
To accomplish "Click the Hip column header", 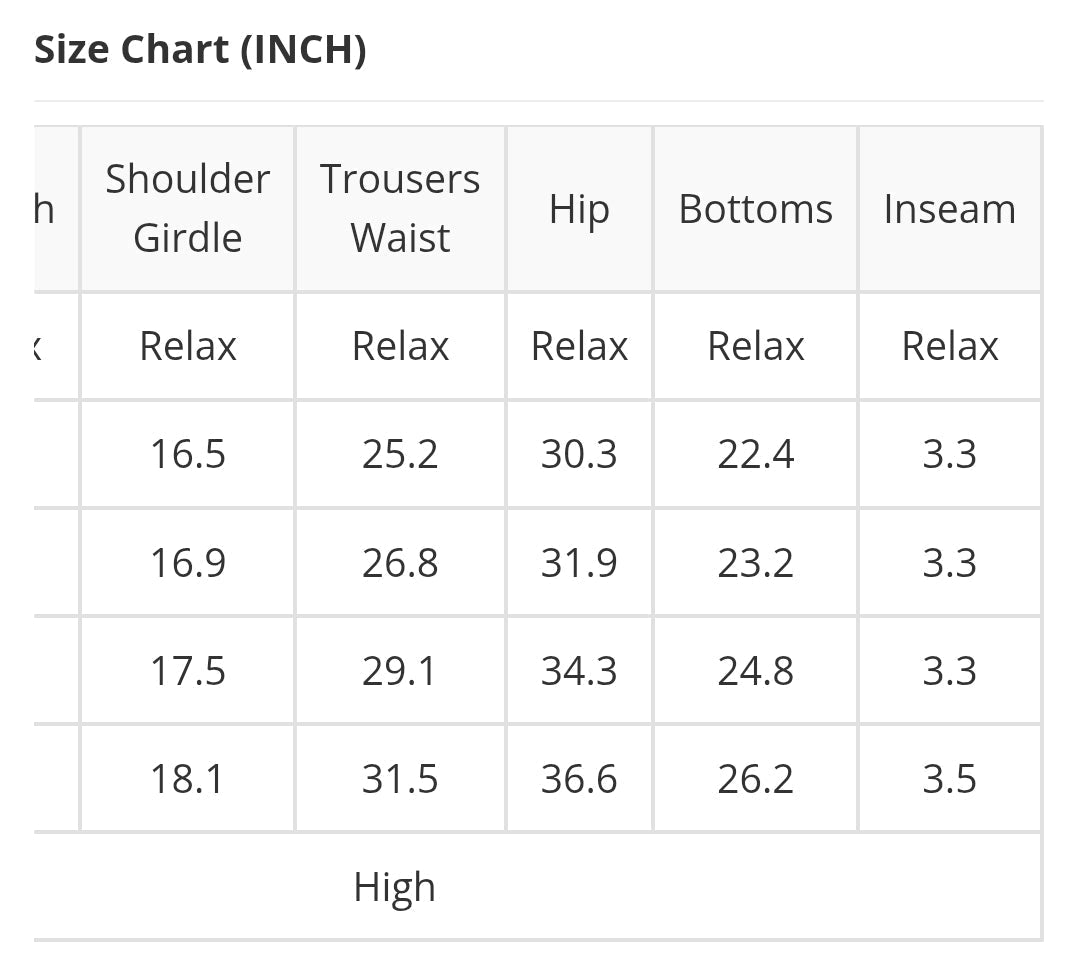I will (579, 209).
